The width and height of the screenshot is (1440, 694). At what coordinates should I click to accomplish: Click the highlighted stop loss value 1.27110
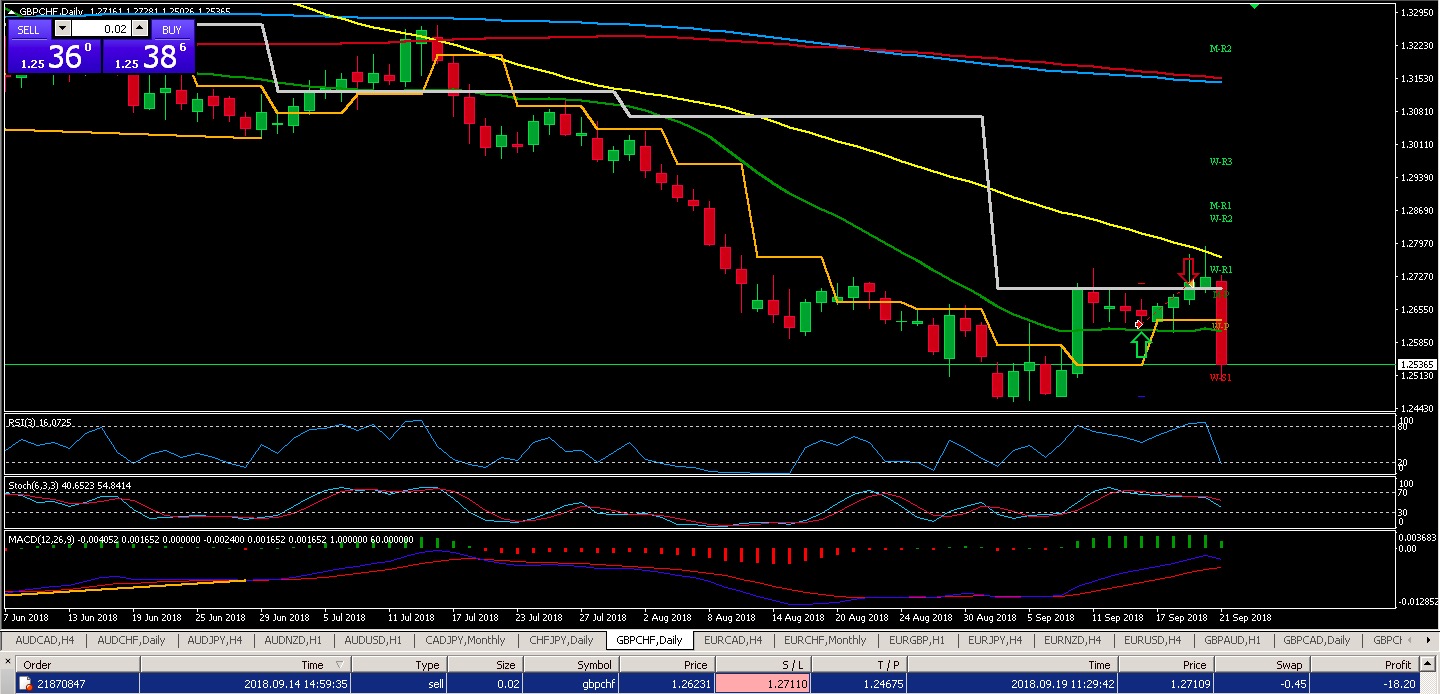762,685
